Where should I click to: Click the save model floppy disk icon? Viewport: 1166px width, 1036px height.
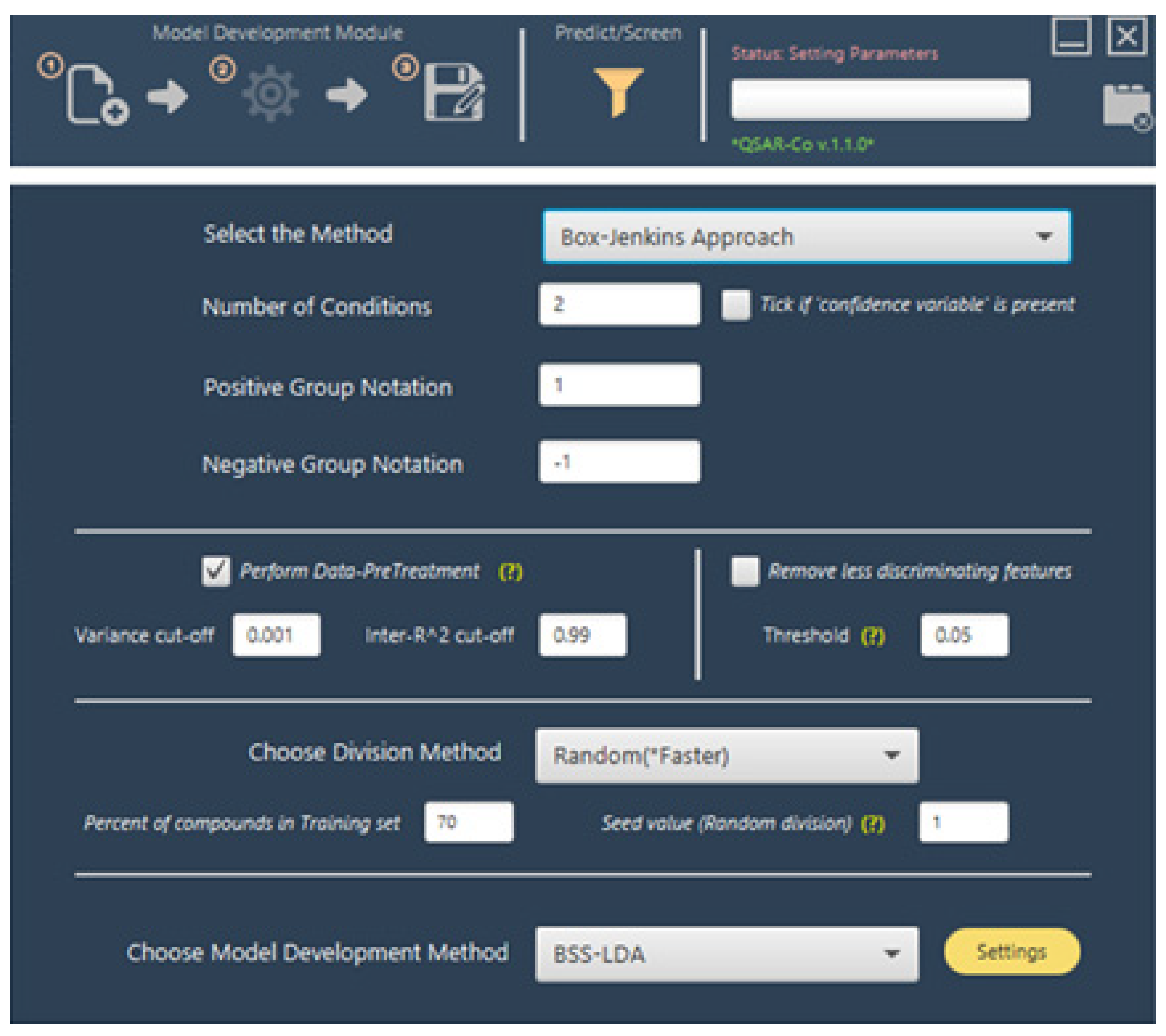[453, 93]
